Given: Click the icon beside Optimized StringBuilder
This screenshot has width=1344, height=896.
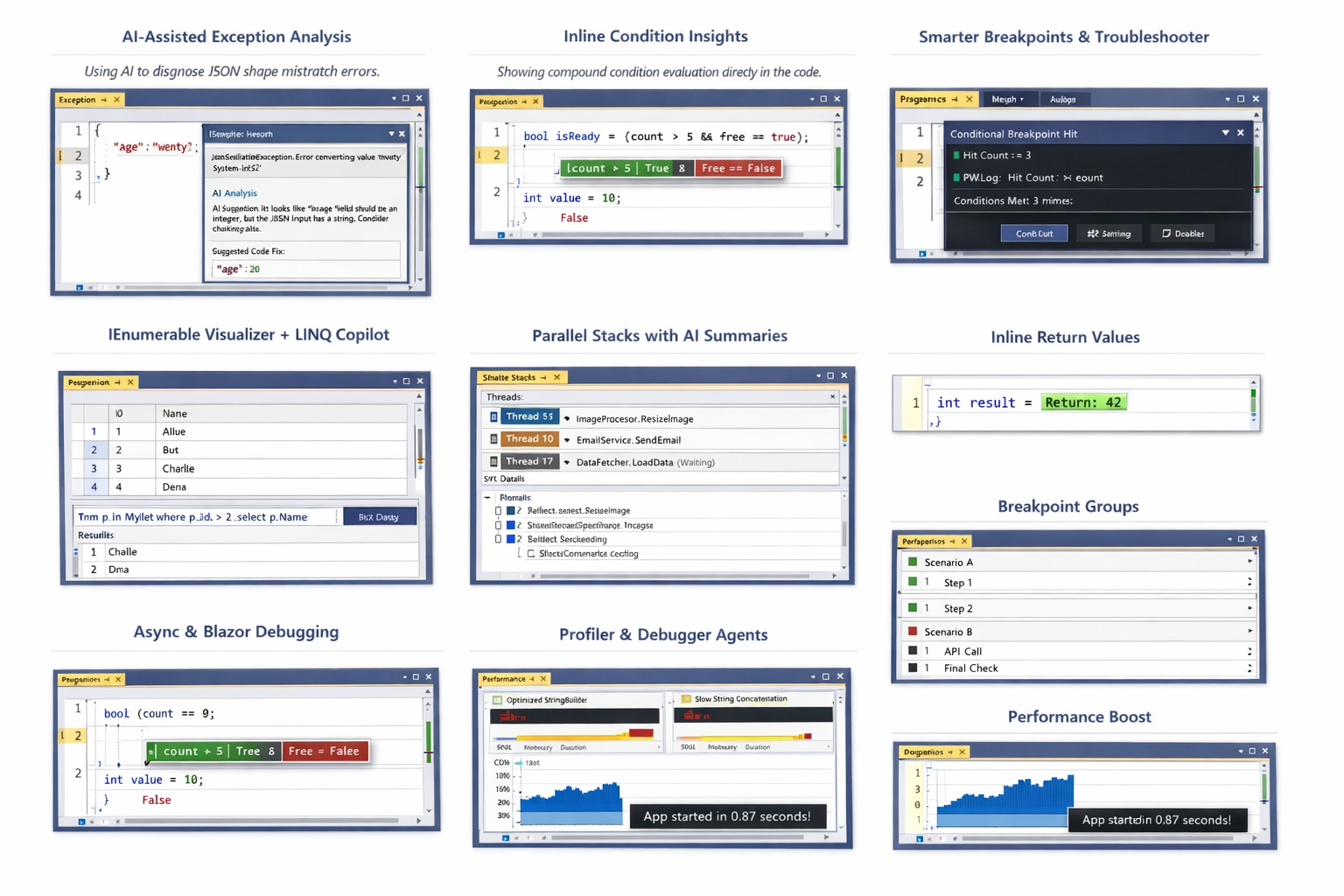Looking at the screenshot, I should tap(497, 700).
